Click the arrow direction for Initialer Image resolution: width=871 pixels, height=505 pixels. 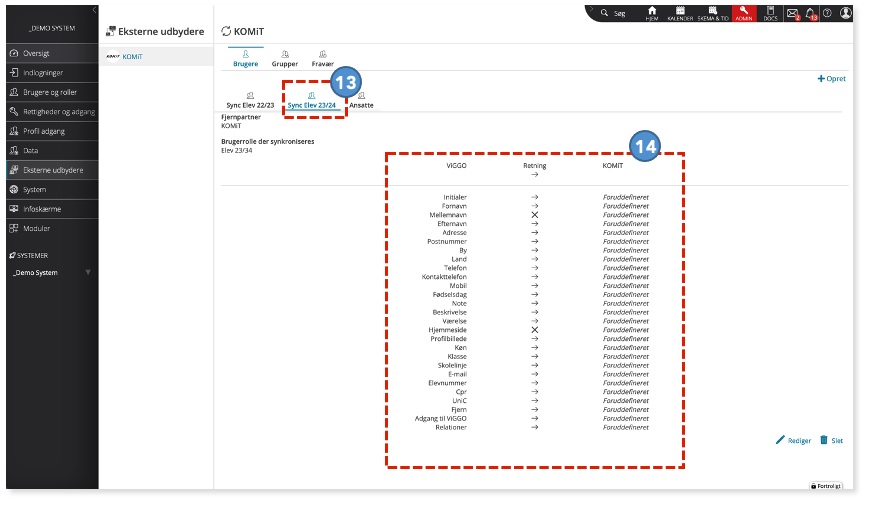(534, 197)
